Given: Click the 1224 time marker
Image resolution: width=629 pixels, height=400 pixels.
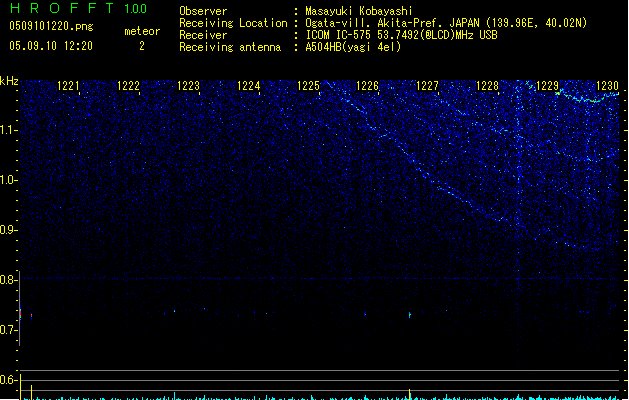Looking at the screenshot, I should pos(249,86).
